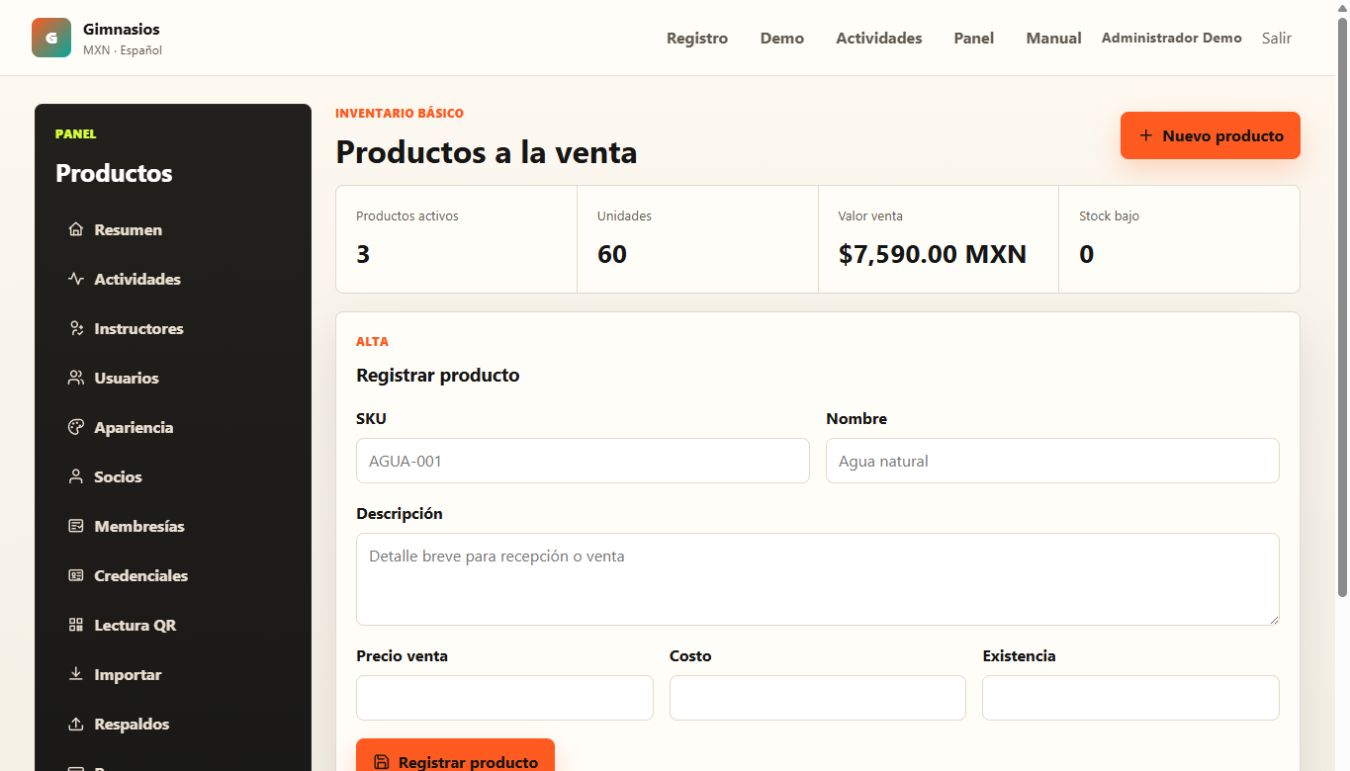Viewport: 1350px width, 771px height.
Task: Click the Actividades pulse icon
Action: pos(76,279)
